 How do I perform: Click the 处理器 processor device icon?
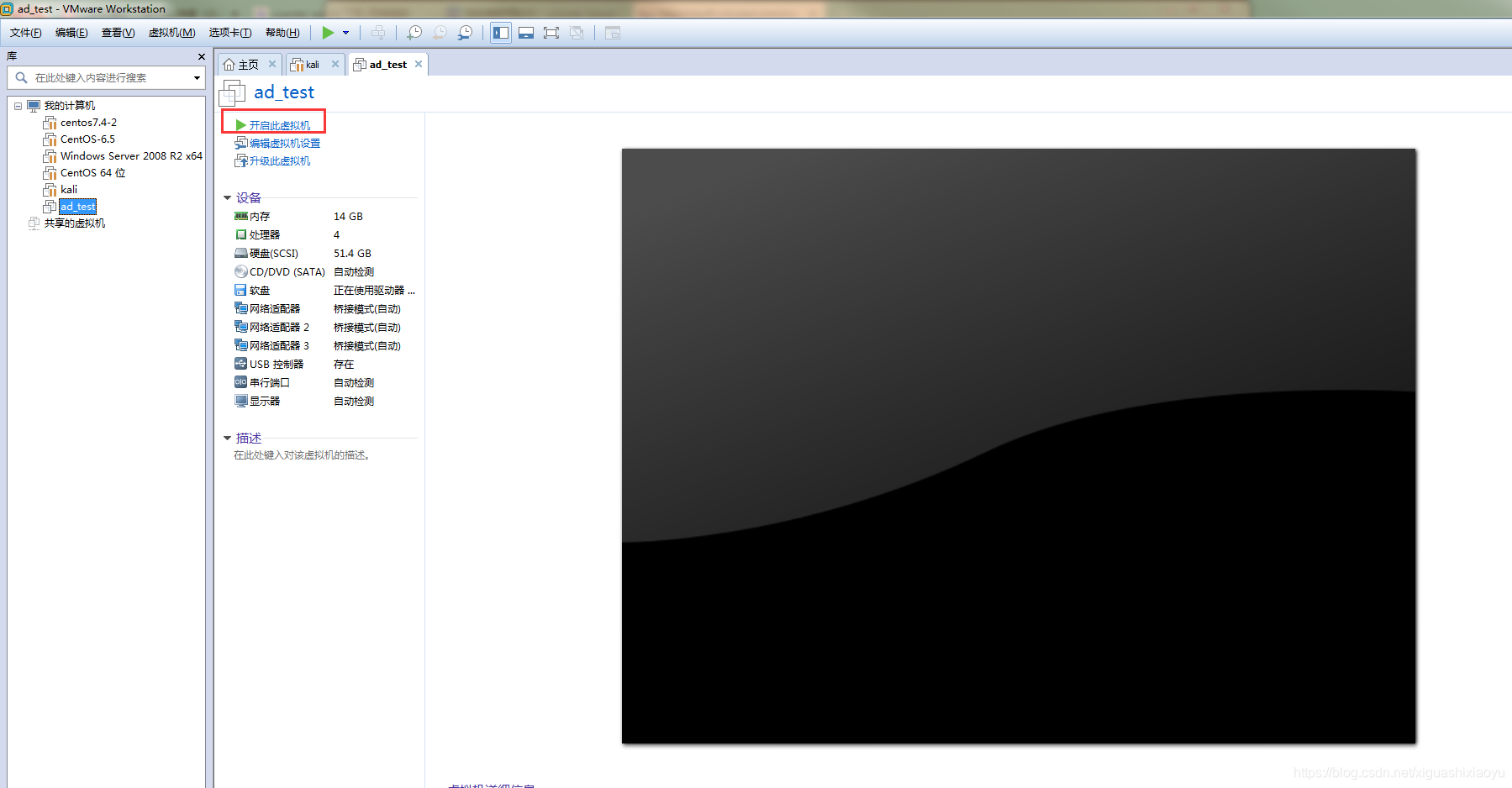241,235
